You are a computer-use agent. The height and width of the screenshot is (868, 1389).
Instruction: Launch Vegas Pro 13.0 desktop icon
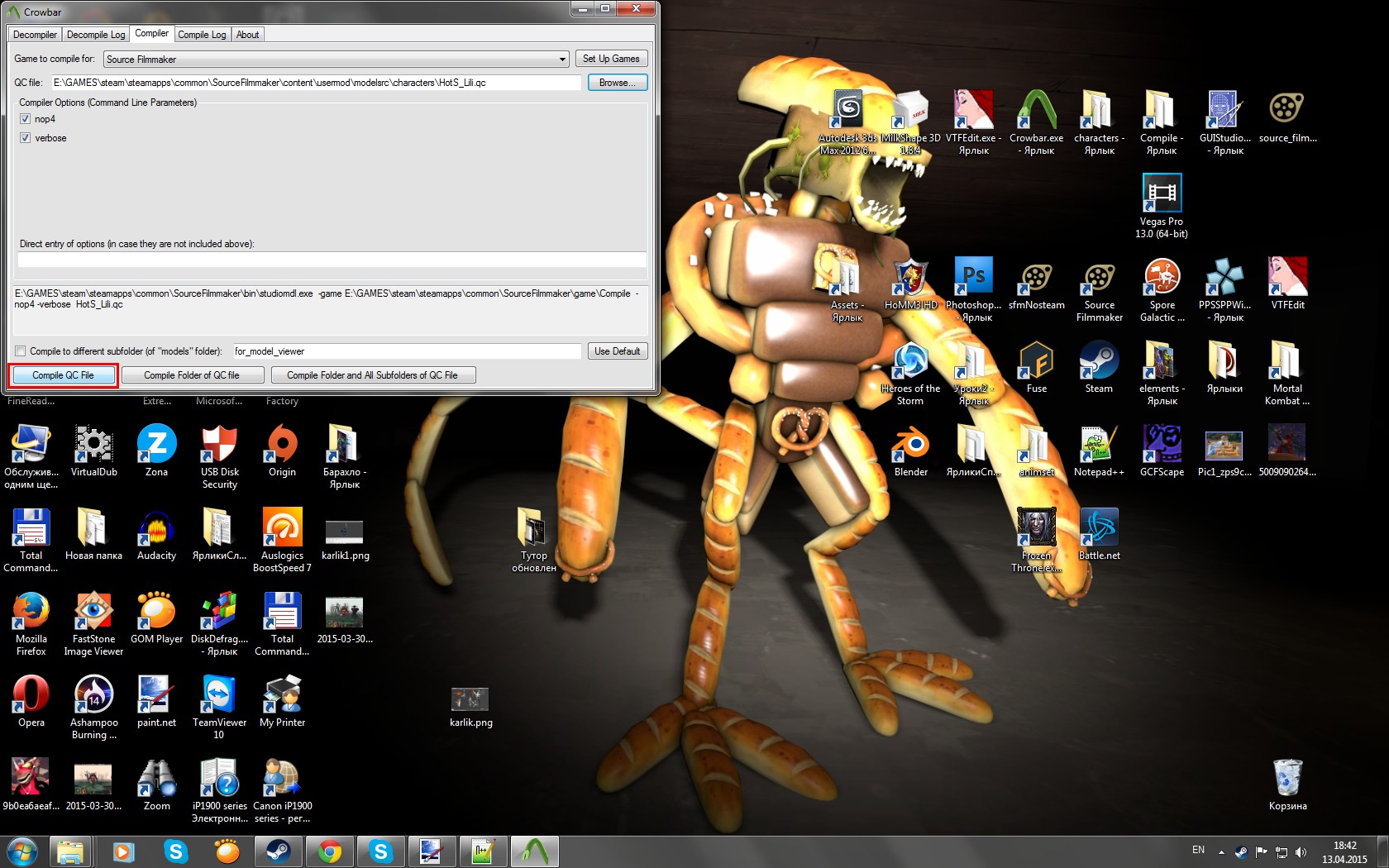(1162, 206)
